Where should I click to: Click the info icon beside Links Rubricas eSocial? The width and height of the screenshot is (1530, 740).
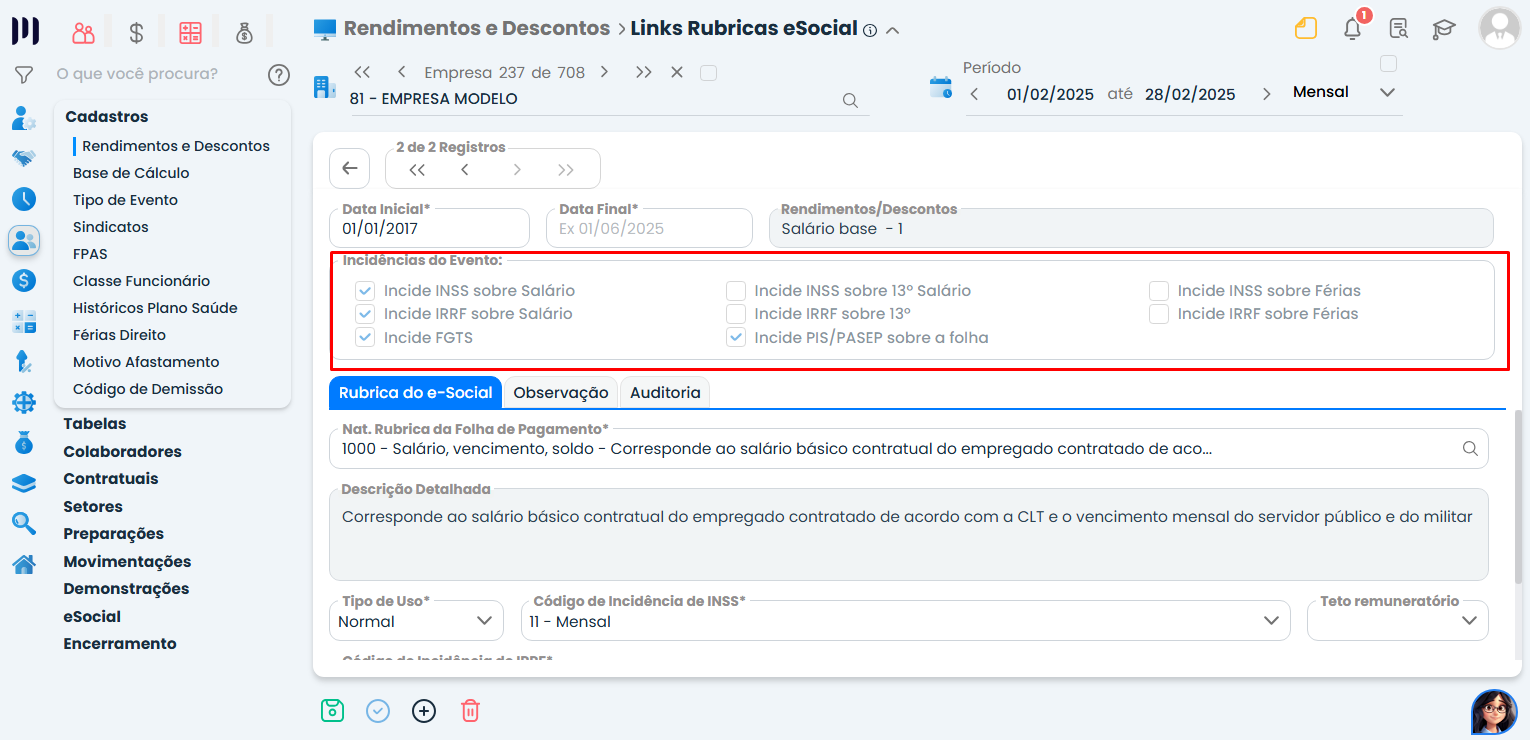pyautogui.click(x=870, y=30)
